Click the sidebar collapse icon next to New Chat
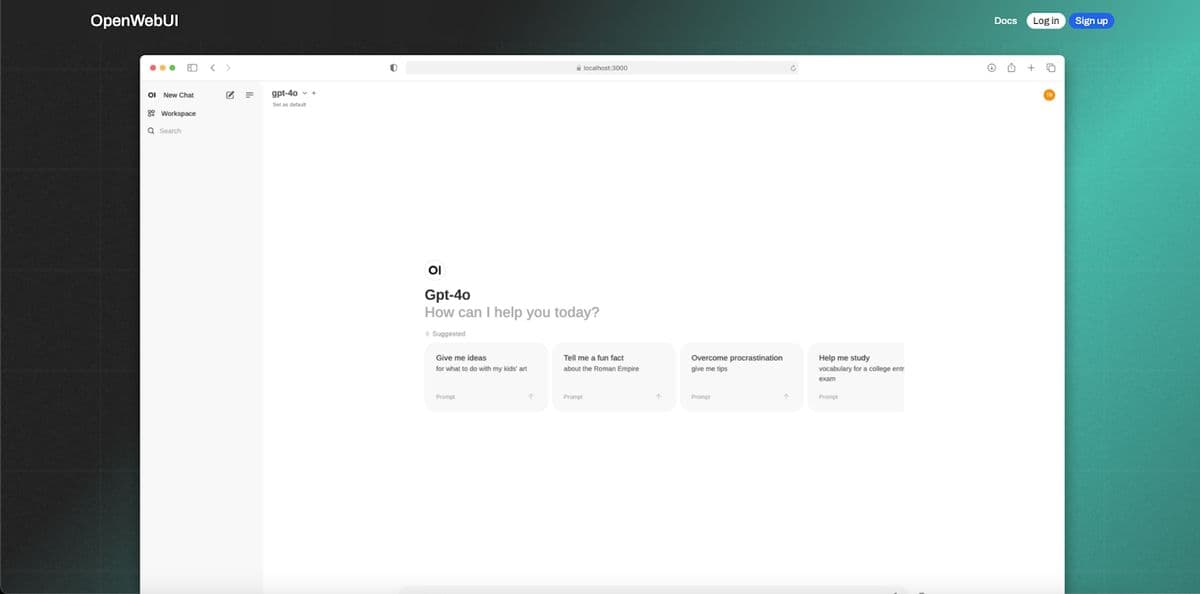 tap(249, 95)
